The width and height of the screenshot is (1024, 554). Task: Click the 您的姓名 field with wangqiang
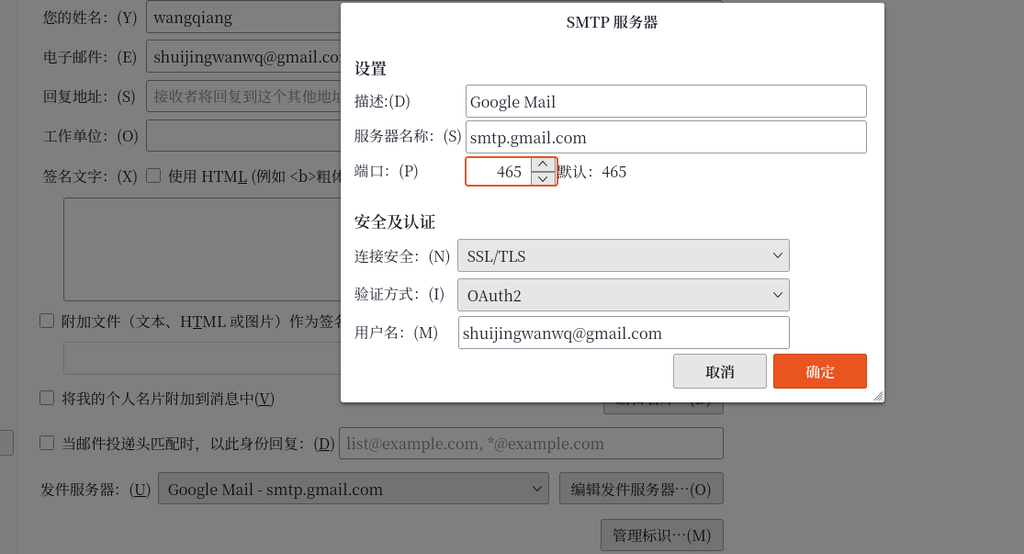pyautogui.click(x=244, y=17)
